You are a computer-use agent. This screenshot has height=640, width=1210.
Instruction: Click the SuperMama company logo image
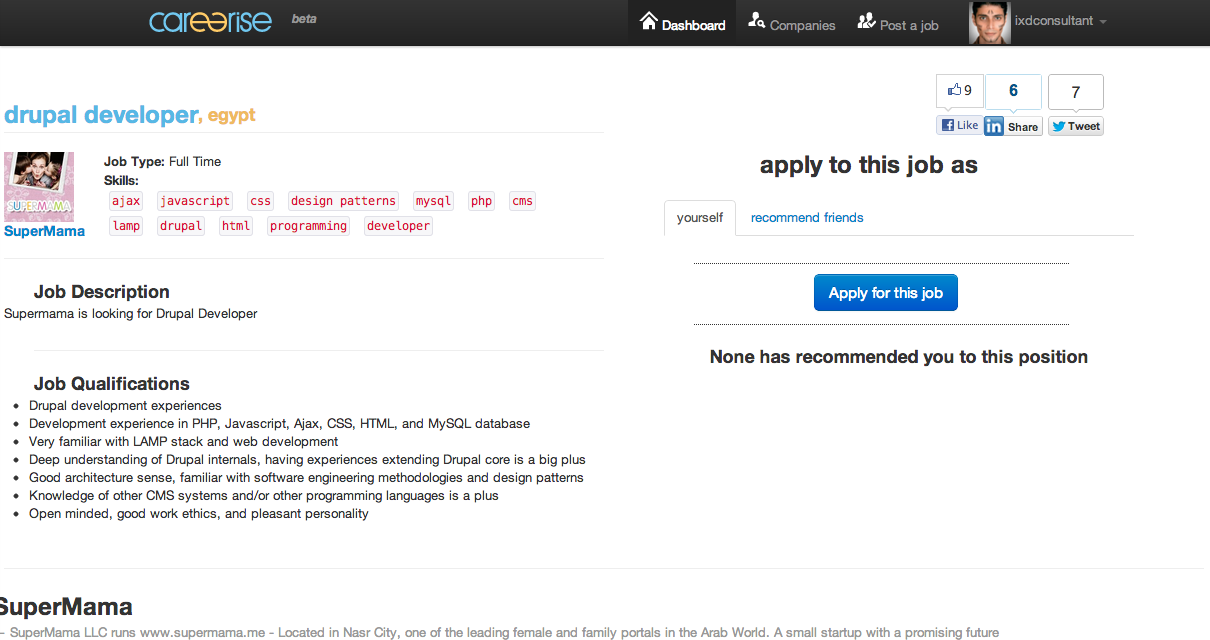39,186
